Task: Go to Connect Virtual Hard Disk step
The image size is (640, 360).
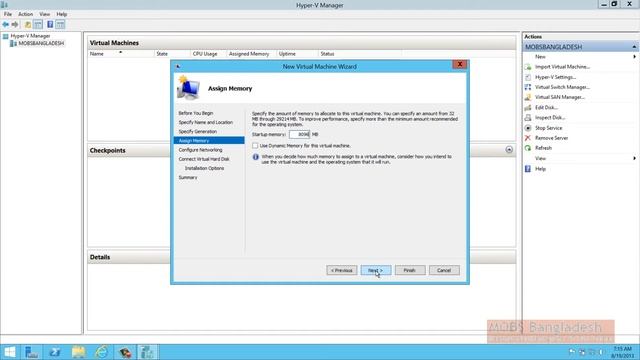Action: [204, 159]
